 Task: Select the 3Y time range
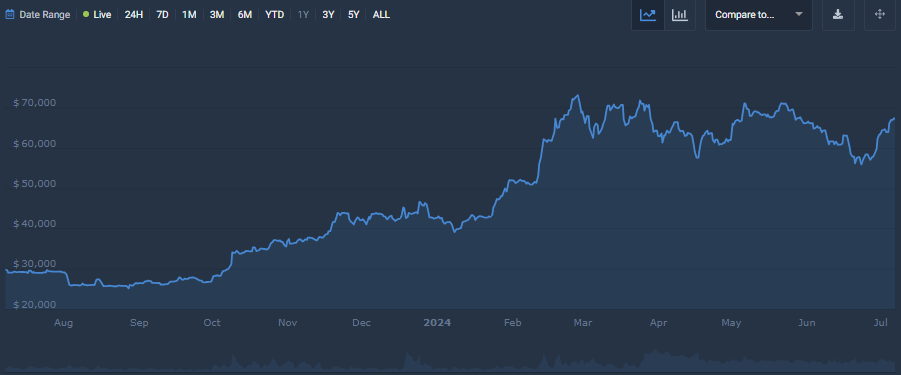328,14
